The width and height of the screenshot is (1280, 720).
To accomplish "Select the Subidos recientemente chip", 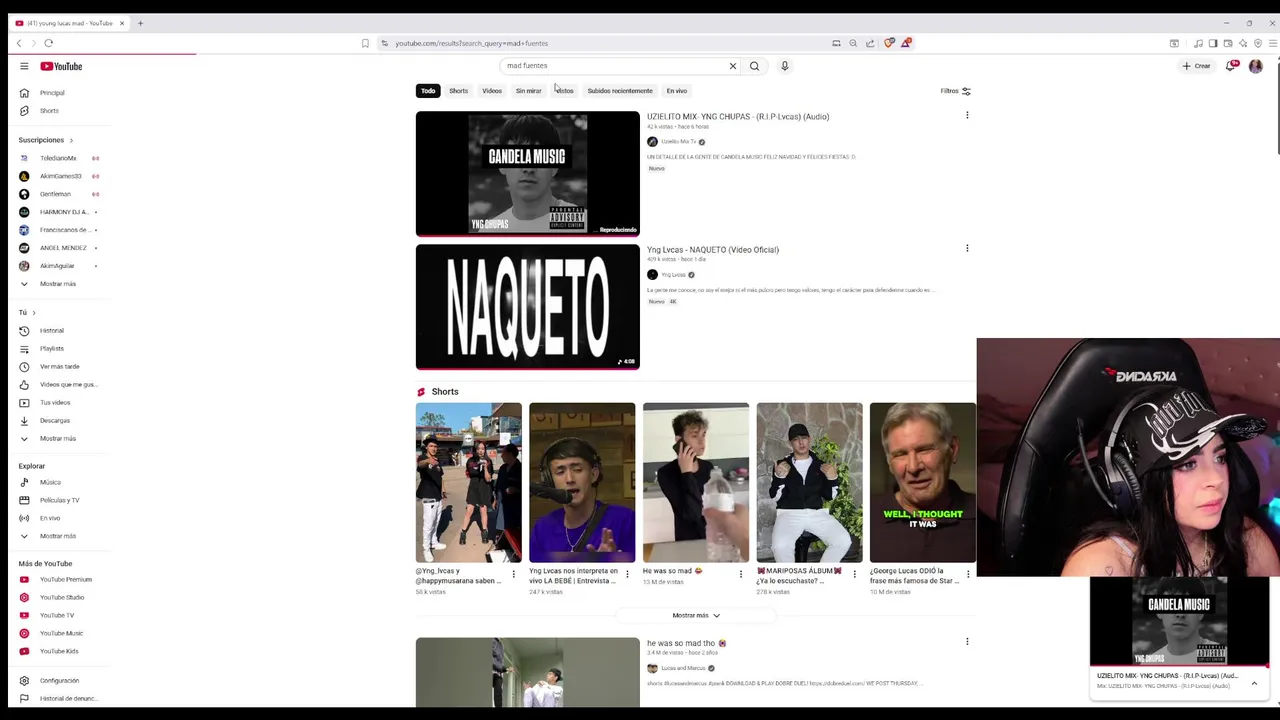I will pos(620,91).
